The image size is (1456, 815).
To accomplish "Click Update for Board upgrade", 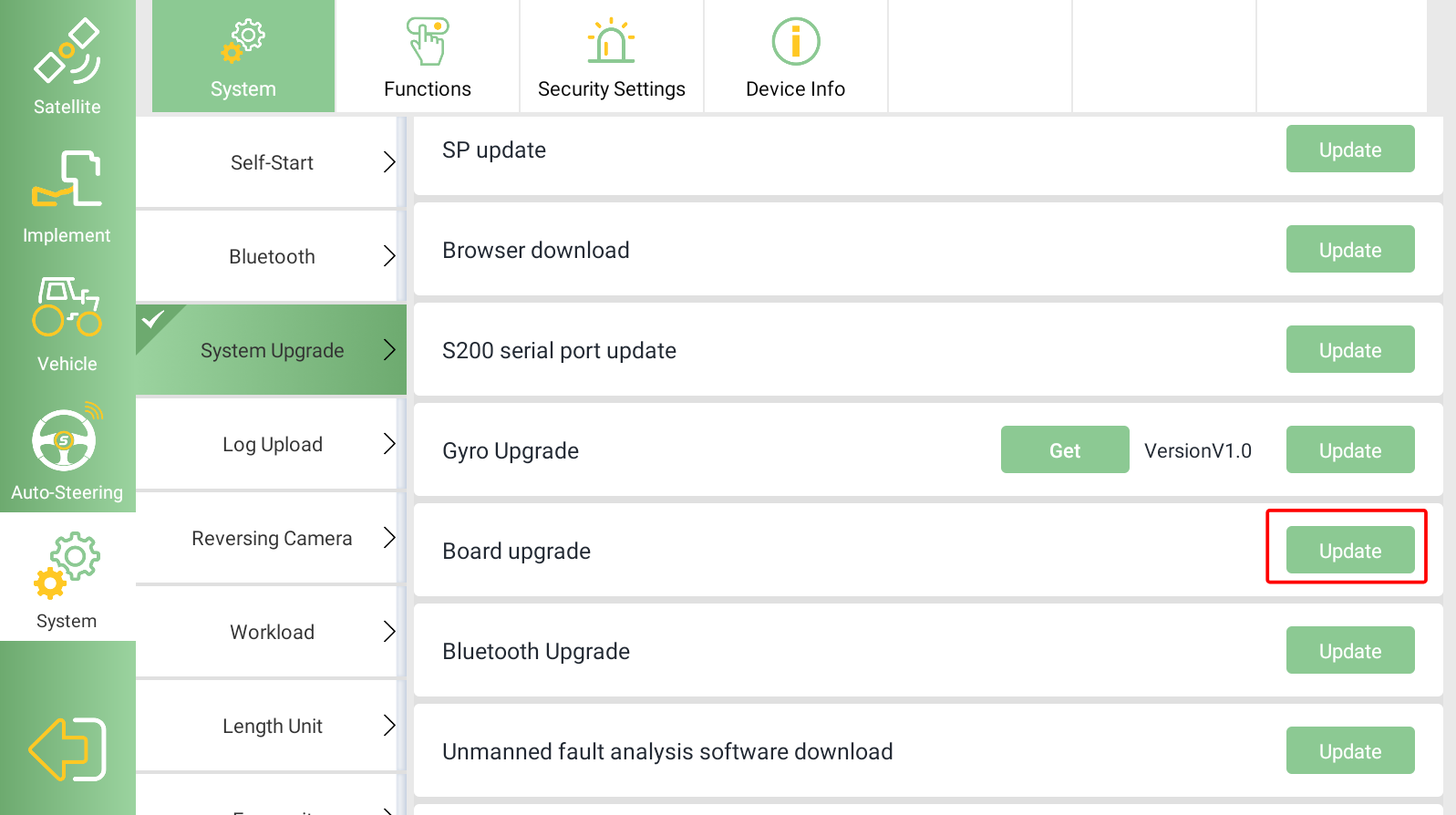I will [x=1349, y=551].
